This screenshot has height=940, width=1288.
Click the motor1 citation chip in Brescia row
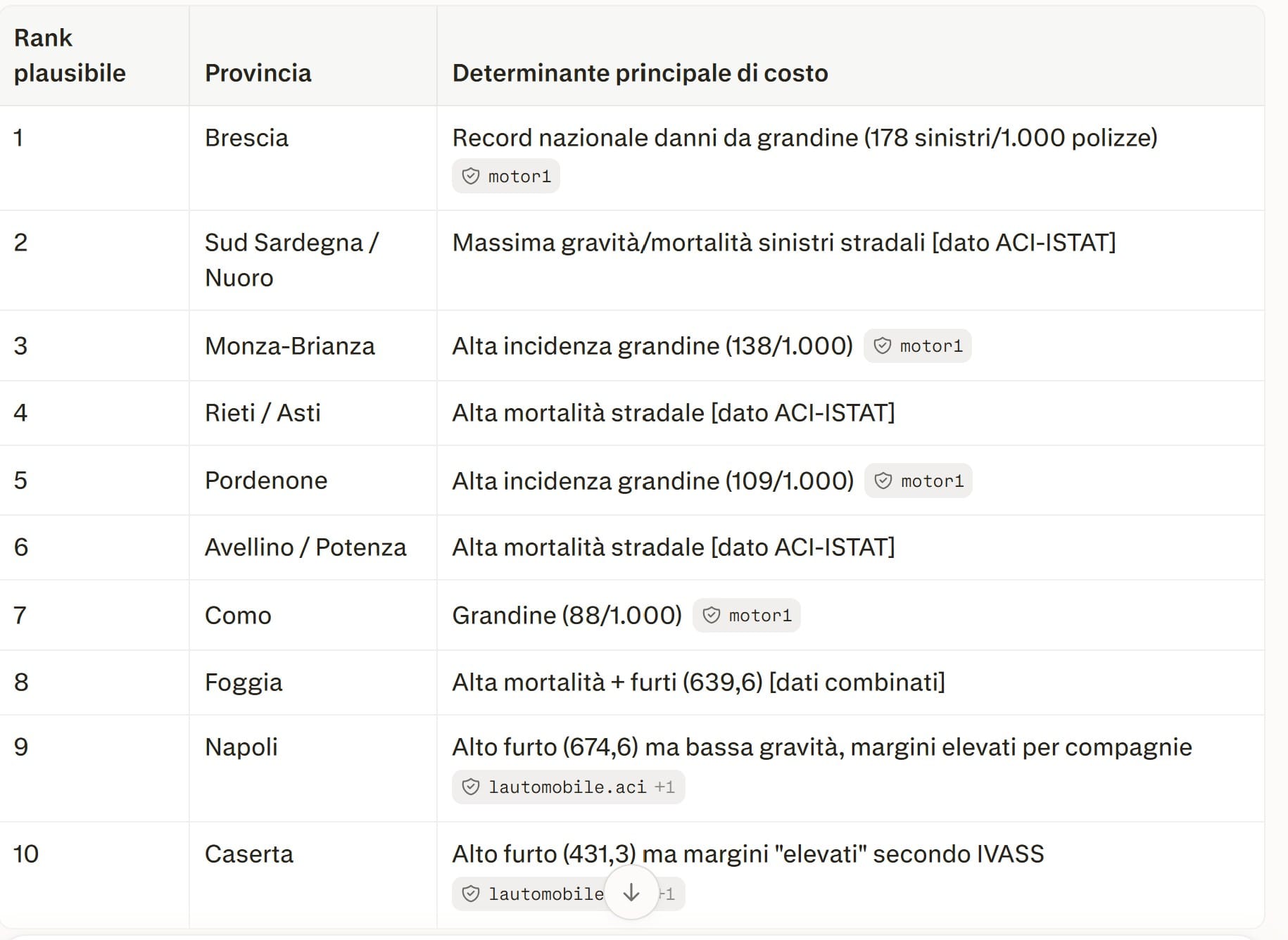[505, 176]
